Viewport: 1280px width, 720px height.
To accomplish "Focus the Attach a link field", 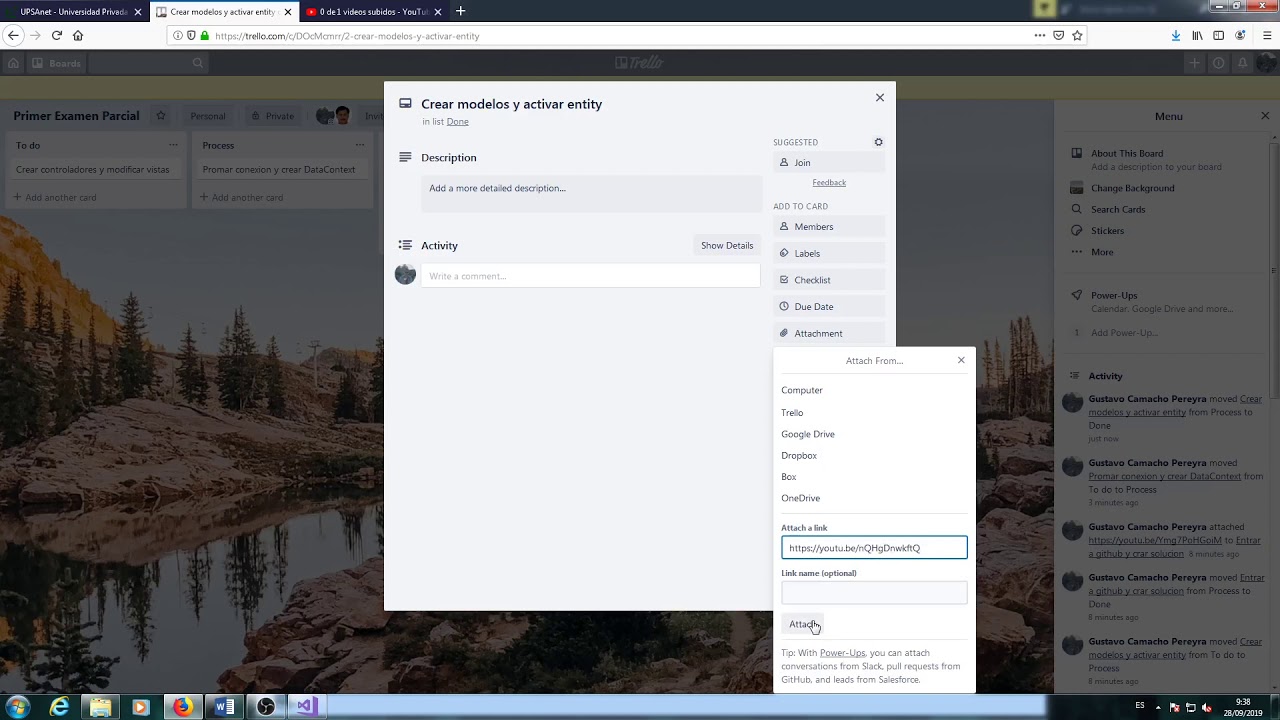I will click(x=874, y=547).
